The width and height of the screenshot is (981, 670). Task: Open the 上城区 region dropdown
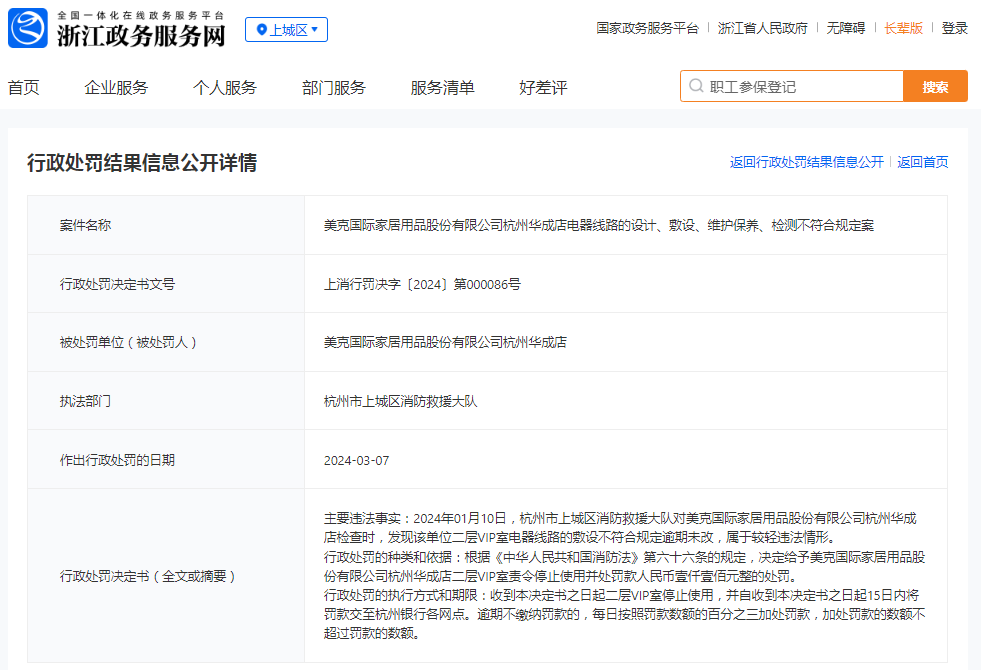click(x=287, y=29)
